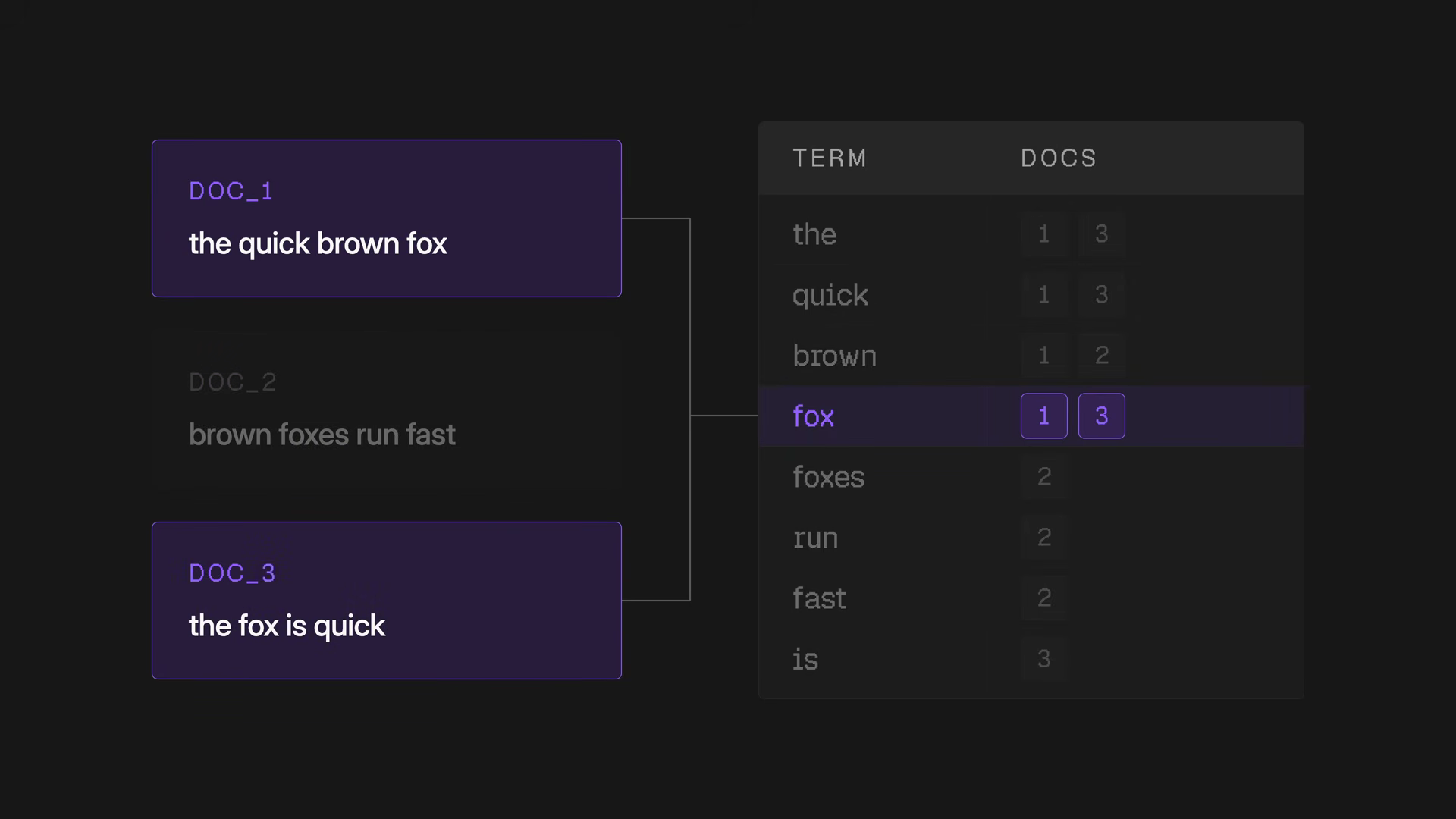
Task: Select the term 'is' in table
Action: click(x=805, y=659)
